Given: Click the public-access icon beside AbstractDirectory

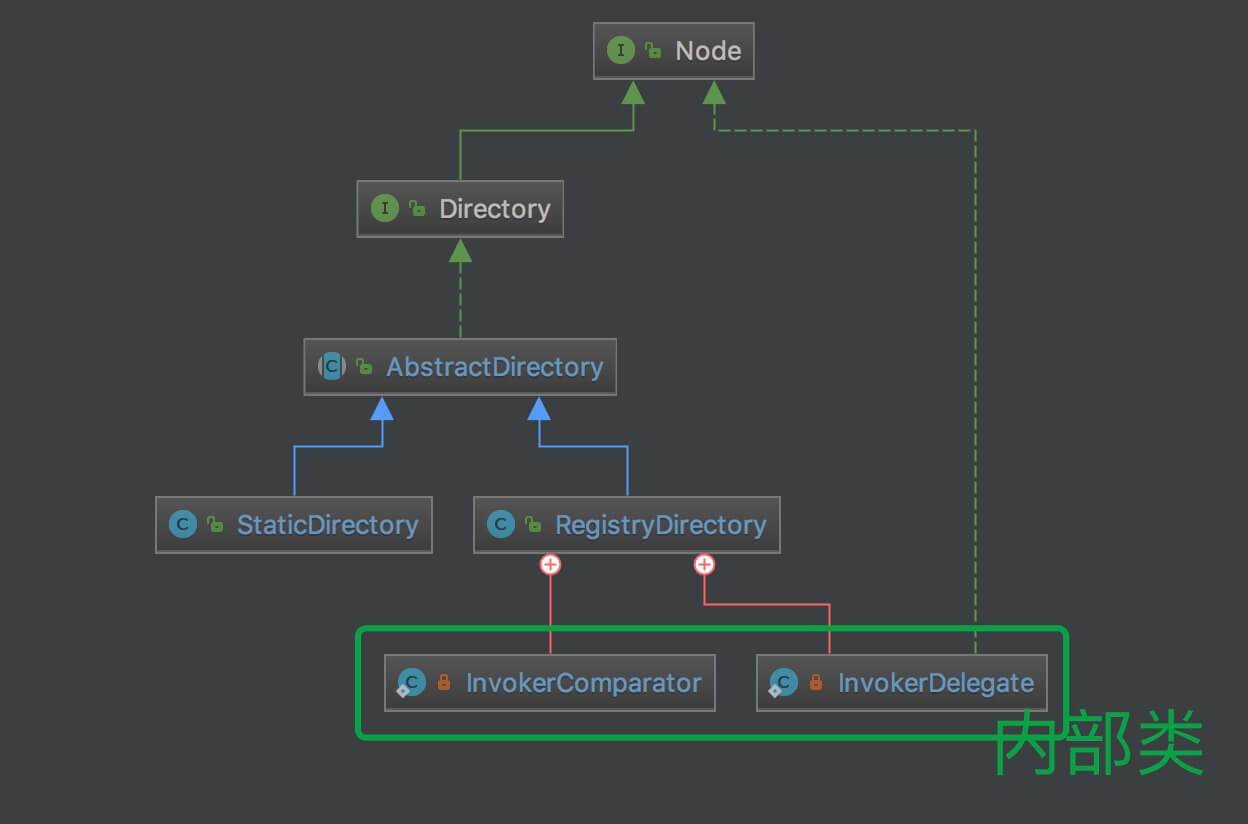Looking at the screenshot, I should (365, 367).
